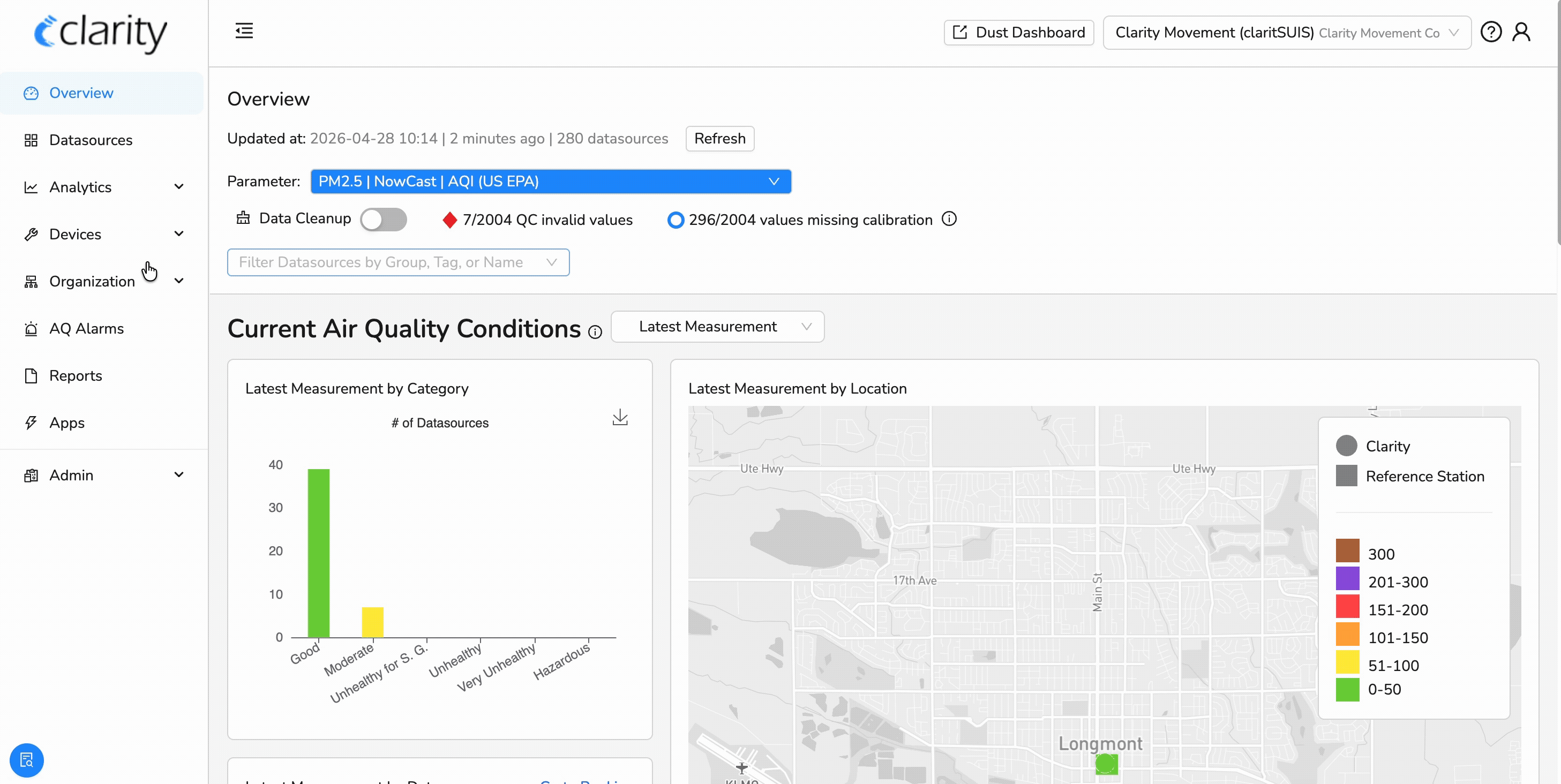Click the purple 201-300 legend swatch
This screenshot has width=1561, height=784.
pyautogui.click(x=1348, y=578)
